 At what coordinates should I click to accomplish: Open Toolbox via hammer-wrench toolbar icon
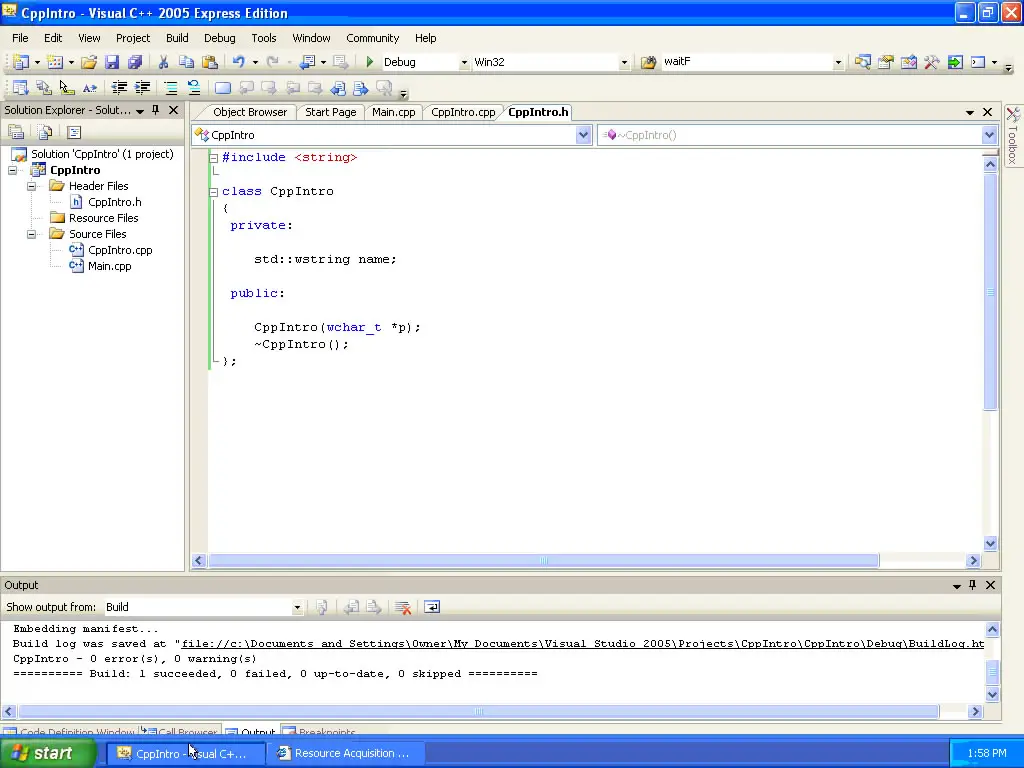point(932,62)
